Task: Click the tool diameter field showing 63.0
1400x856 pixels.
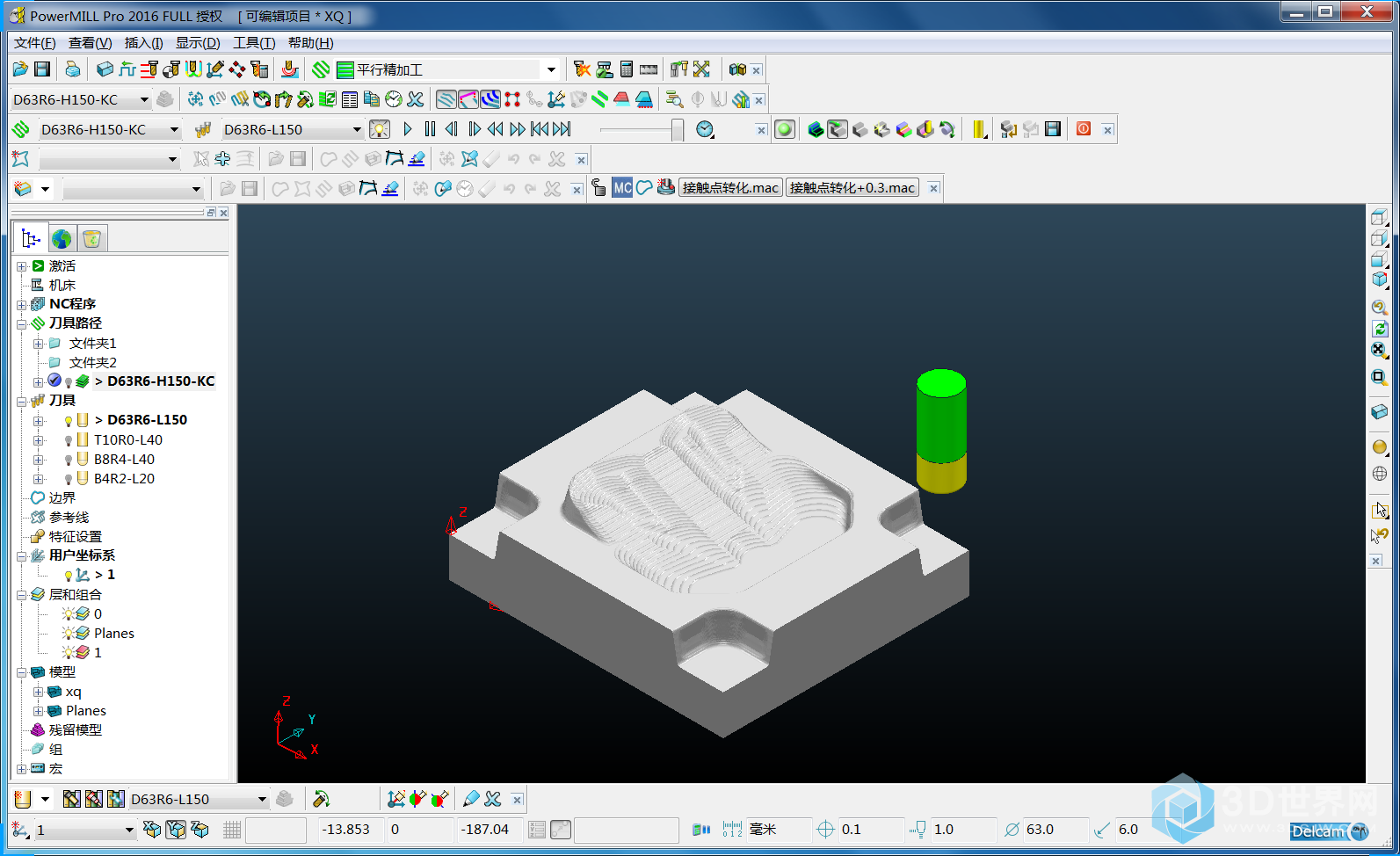Action: point(1055,829)
